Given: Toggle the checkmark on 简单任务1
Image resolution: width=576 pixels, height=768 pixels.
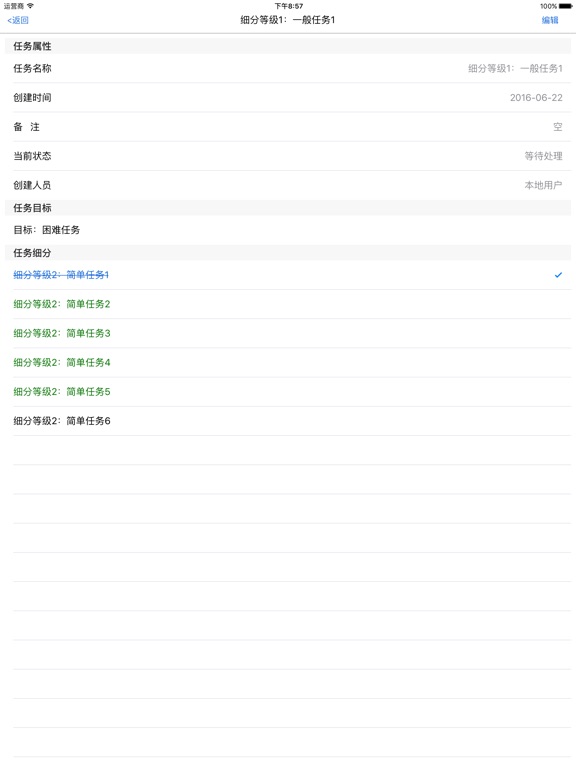Looking at the screenshot, I should pyautogui.click(x=558, y=275).
